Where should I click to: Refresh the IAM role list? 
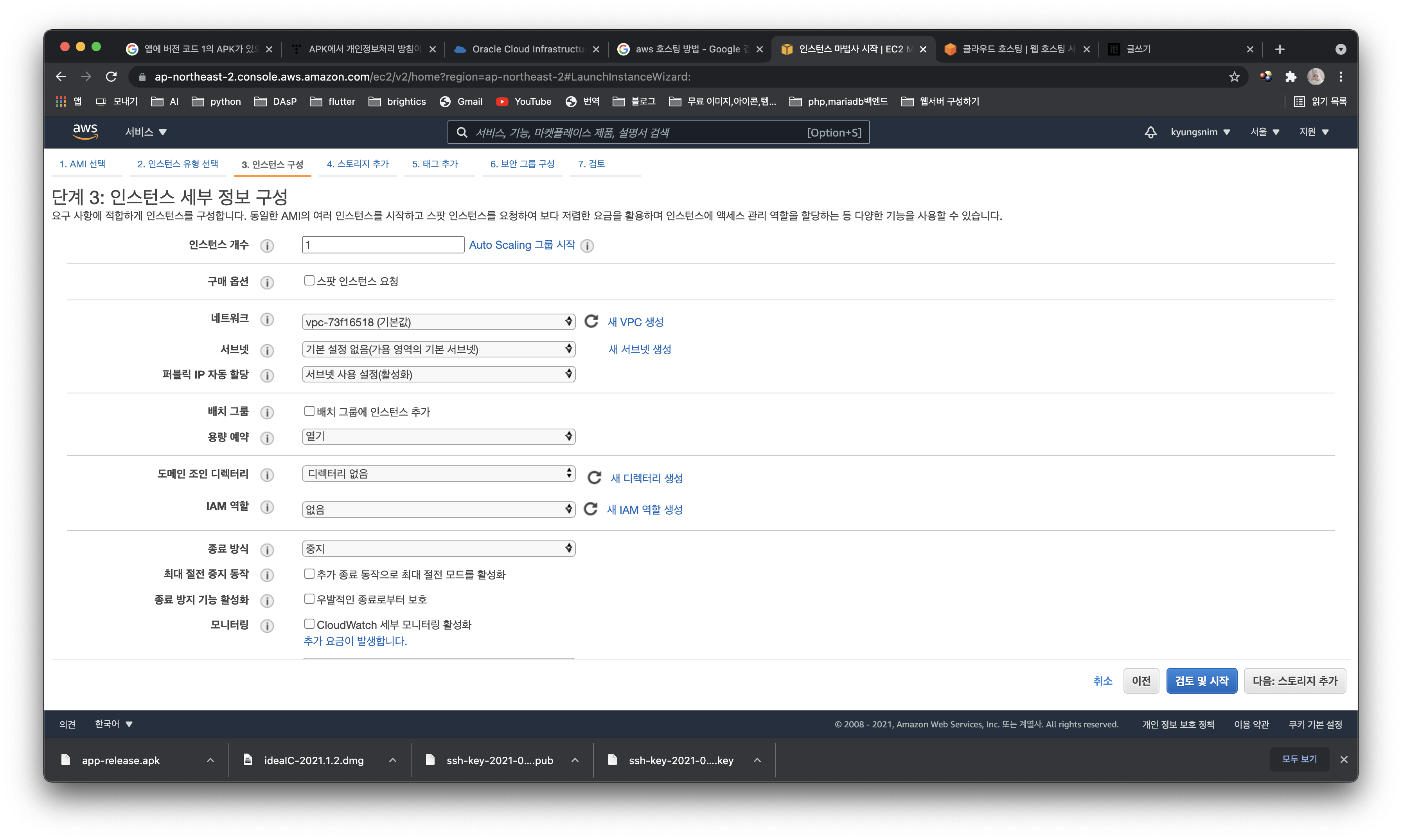point(591,509)
